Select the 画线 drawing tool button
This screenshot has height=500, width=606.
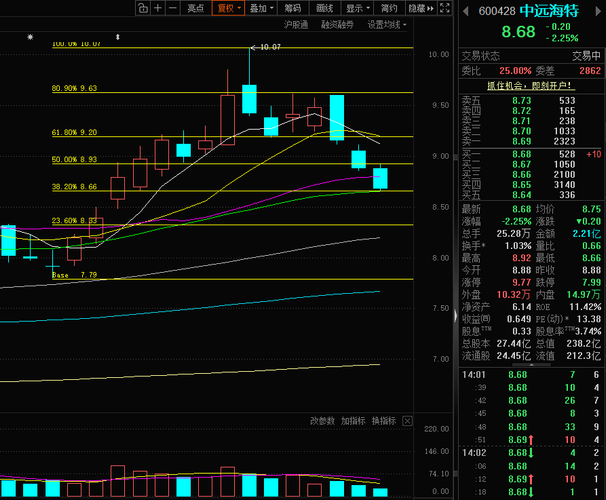[325, 8]
